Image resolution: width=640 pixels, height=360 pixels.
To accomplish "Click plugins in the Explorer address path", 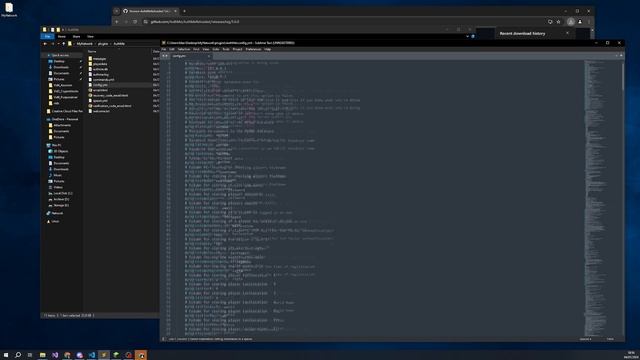I will (x=103, y=44).
